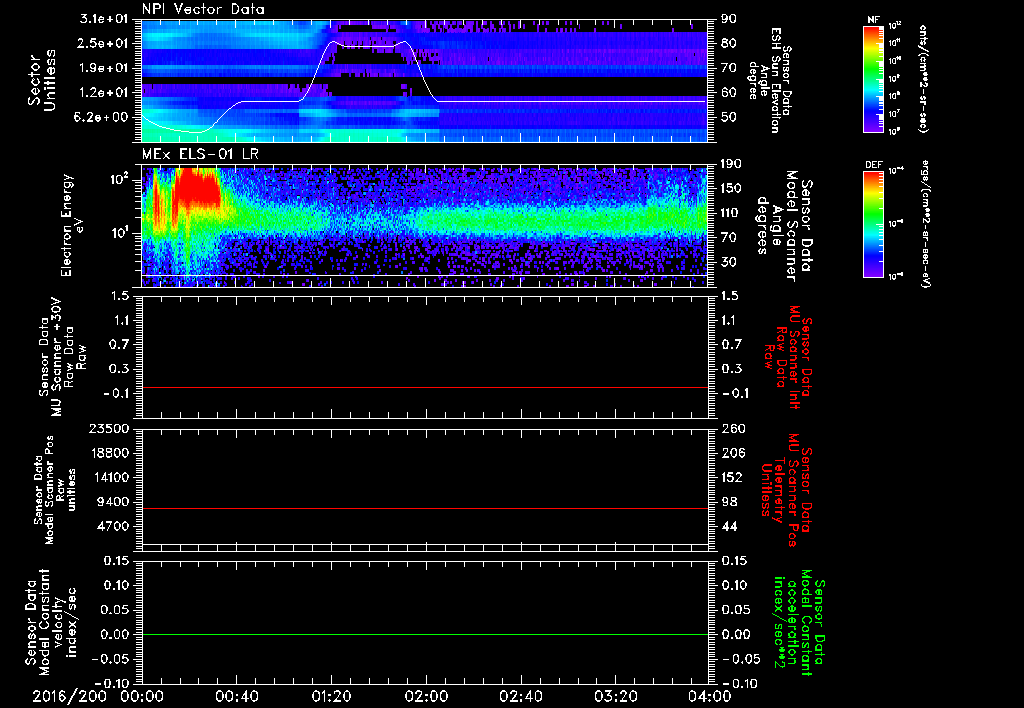Click the 03:20 time tick label

615,696
